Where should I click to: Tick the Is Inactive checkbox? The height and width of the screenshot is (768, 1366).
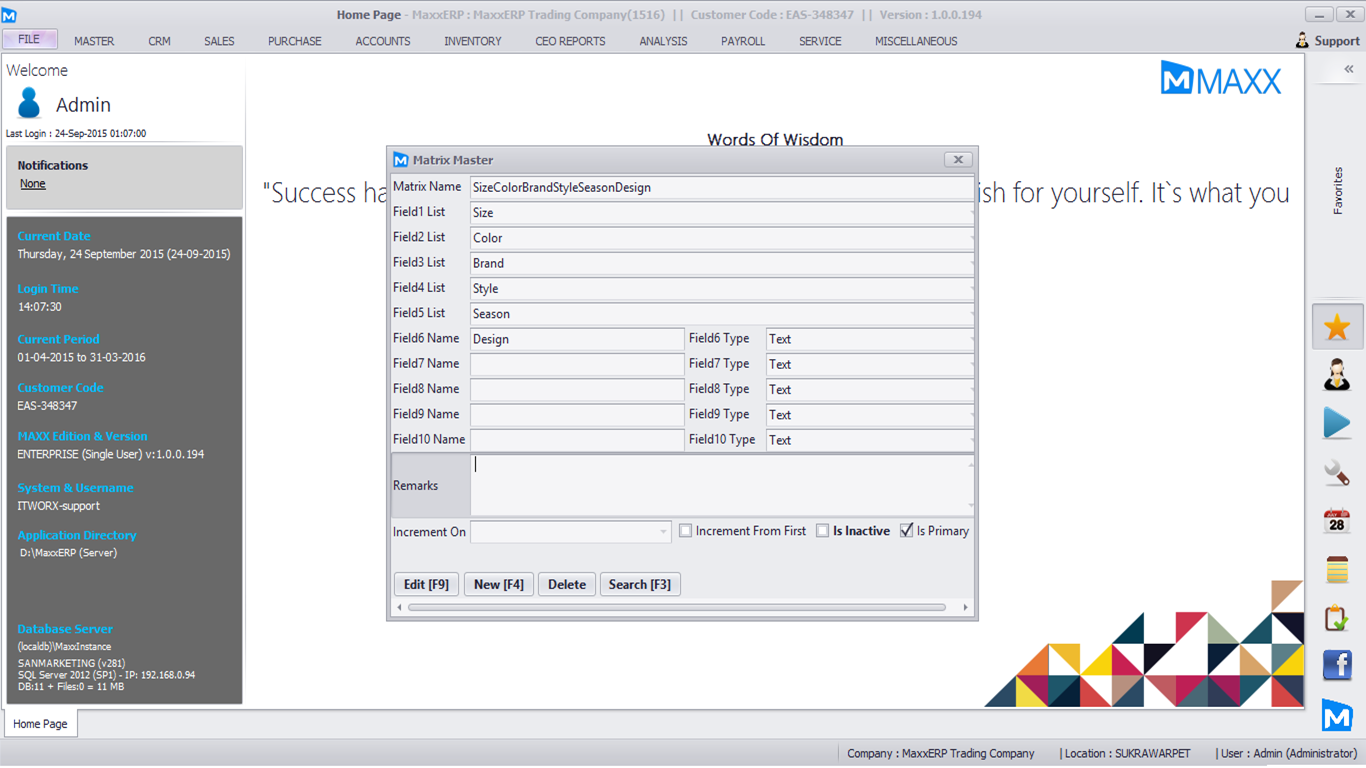[x=822, y=531]
